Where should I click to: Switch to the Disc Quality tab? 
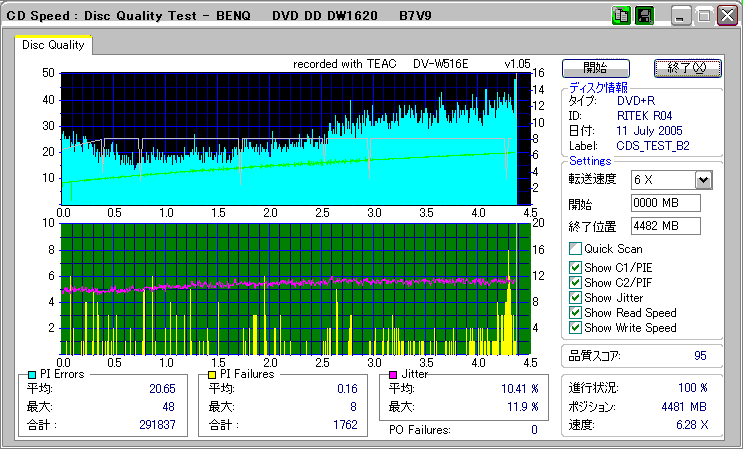53,43
